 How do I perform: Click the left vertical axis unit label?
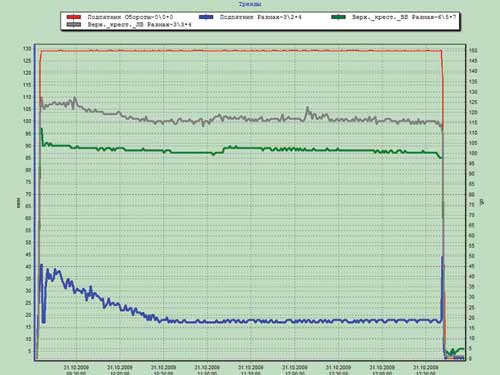(19, 202)
